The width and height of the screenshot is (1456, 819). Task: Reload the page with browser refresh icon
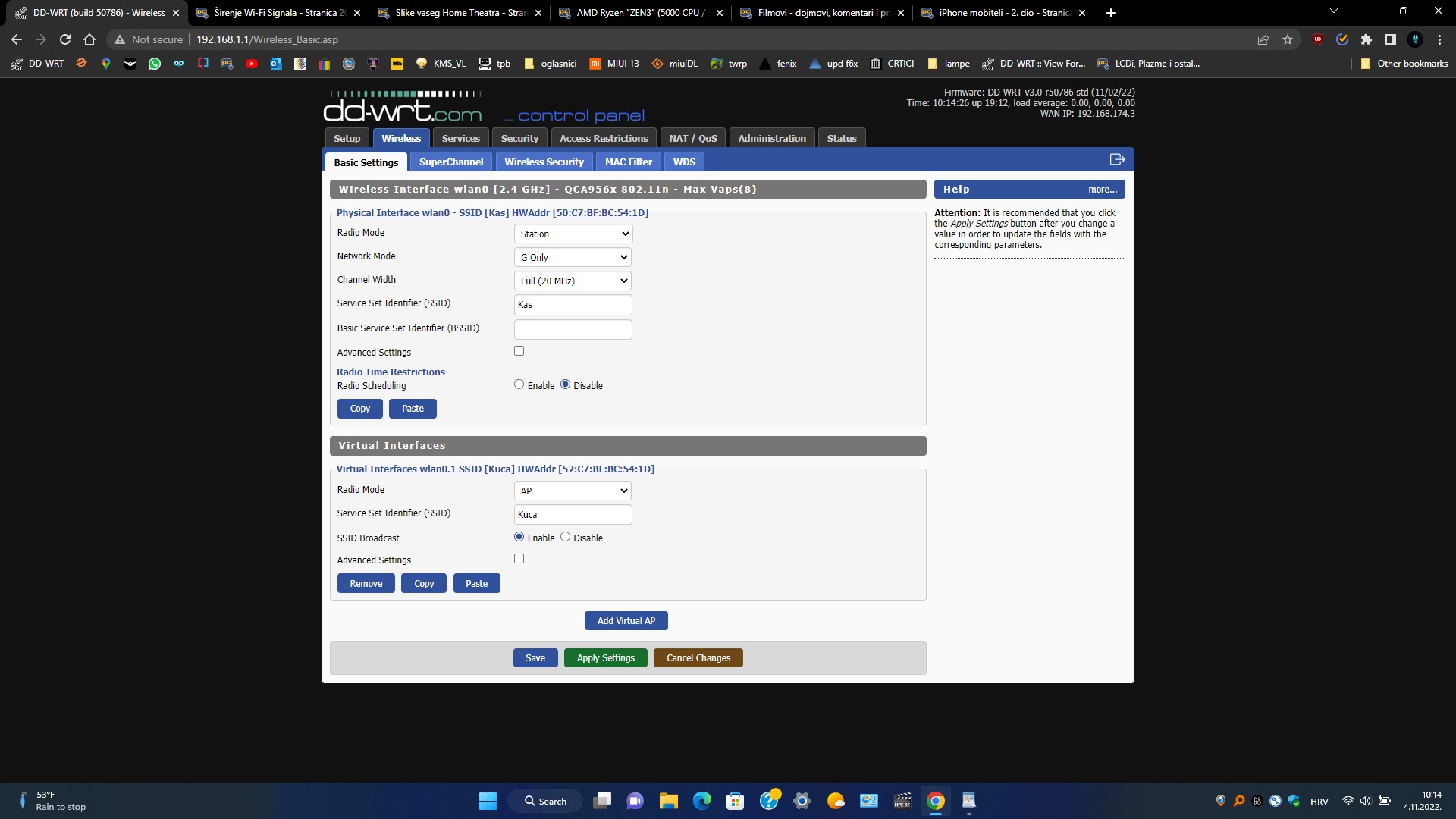point(65,39)
